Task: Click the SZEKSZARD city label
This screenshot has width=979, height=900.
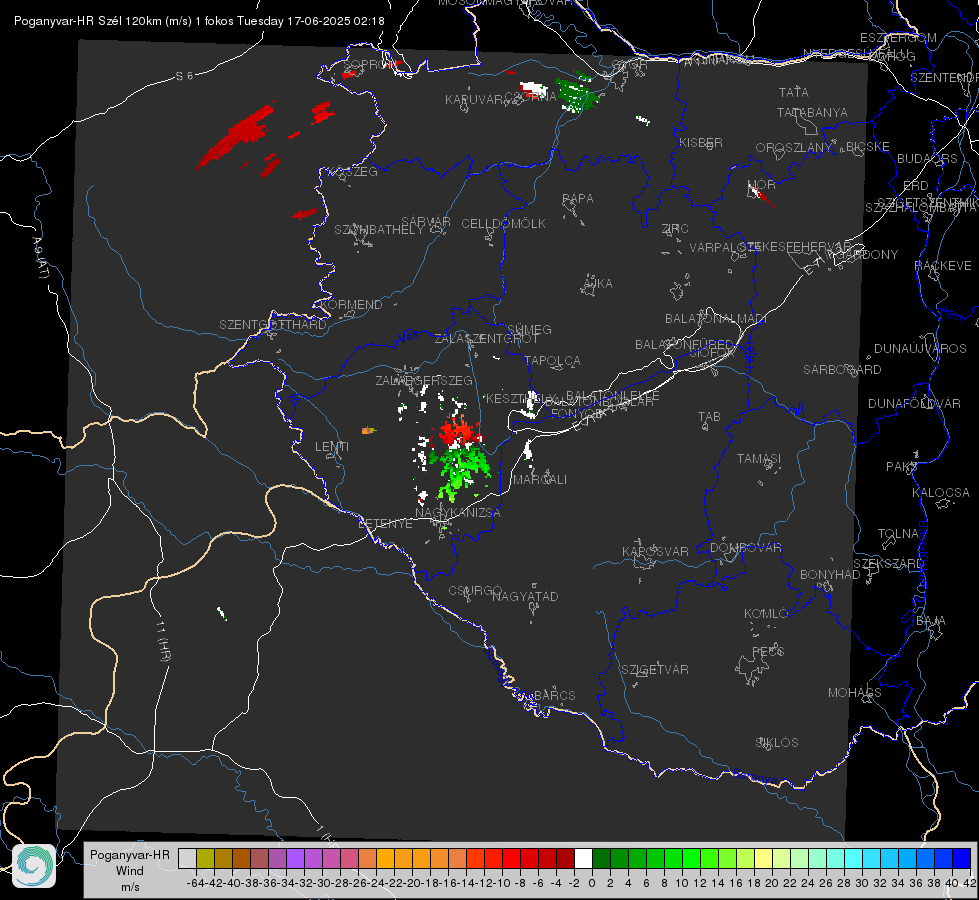Action: pos(888,564)
